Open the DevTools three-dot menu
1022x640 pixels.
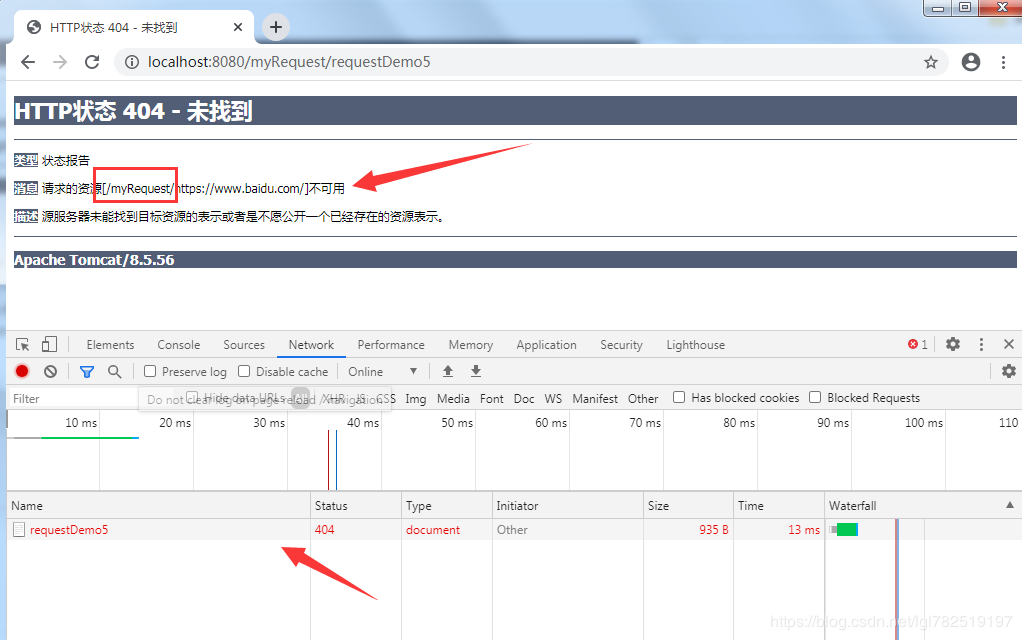click(980, 344)
